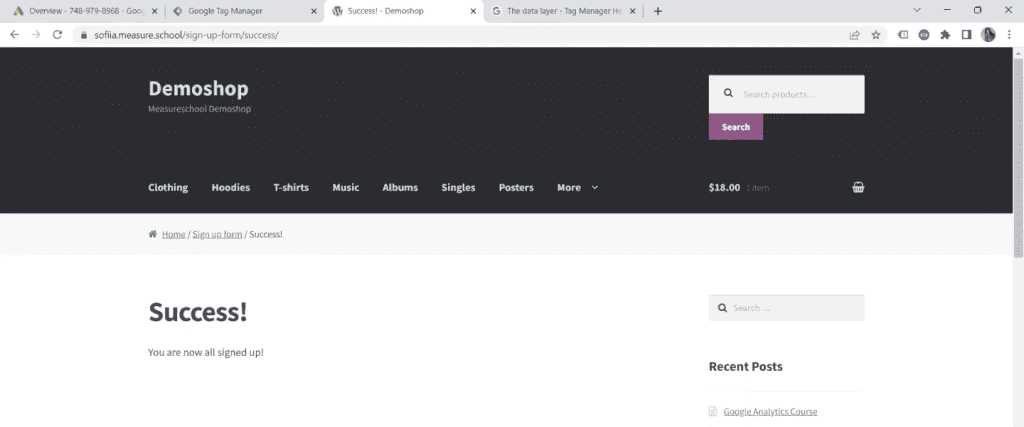The image size is (1024, 427).
Task: Open the Chrome profile avatar
Action: [x=988, y=35]
